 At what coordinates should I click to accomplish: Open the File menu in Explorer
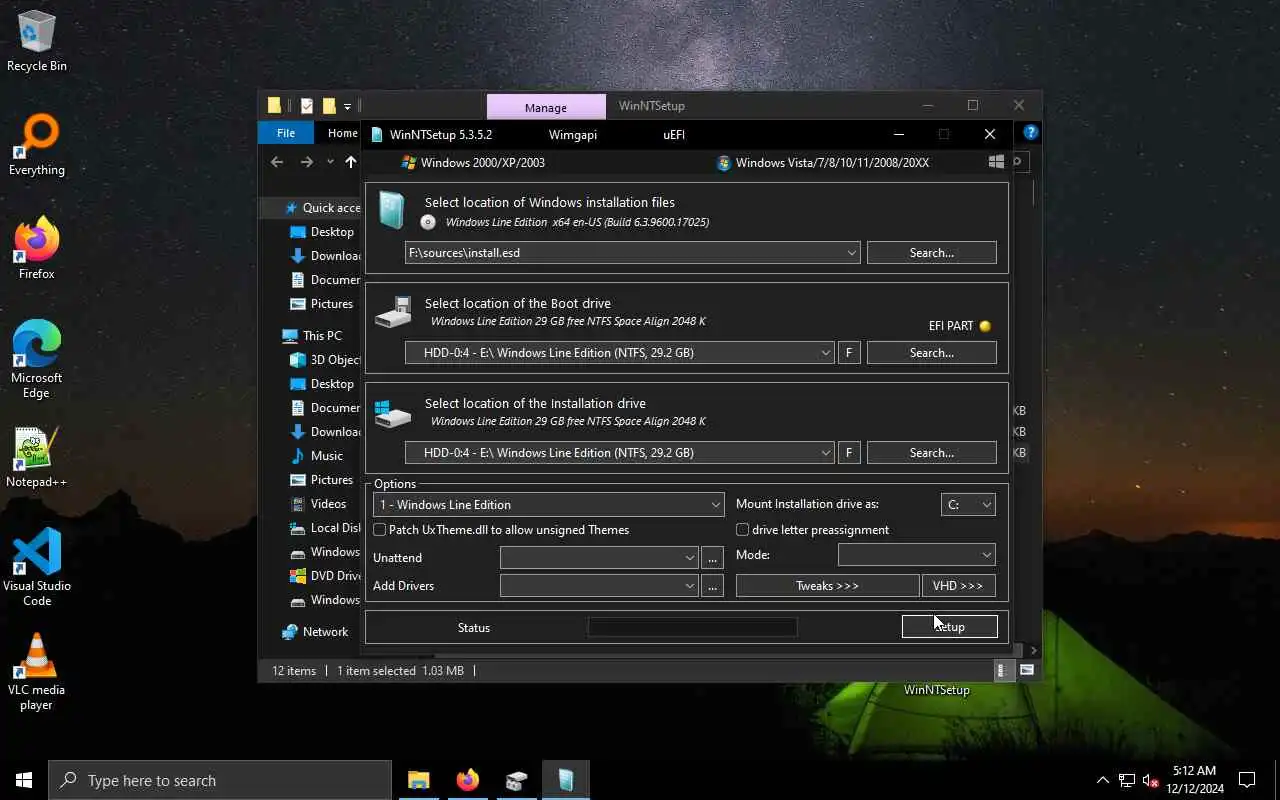click(x=286, y=133)
